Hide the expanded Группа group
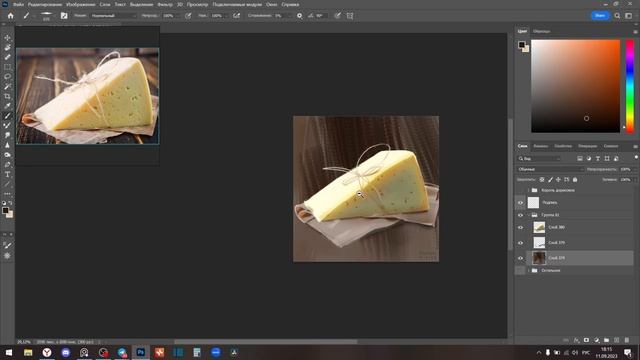 tap(520, 215)
